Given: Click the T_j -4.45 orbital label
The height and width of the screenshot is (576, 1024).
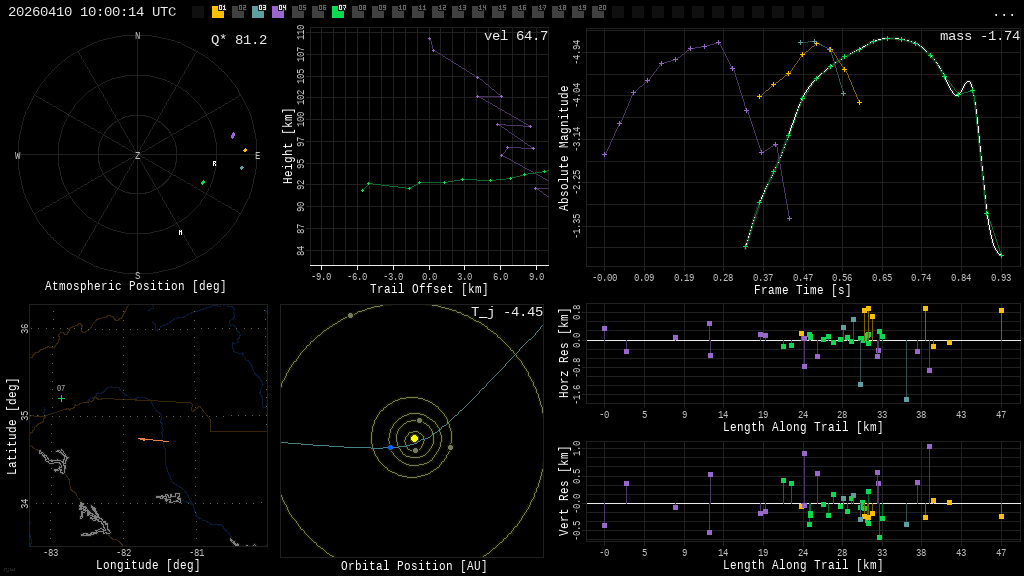Looking at the screenshot, I should [x=507, y=312].
